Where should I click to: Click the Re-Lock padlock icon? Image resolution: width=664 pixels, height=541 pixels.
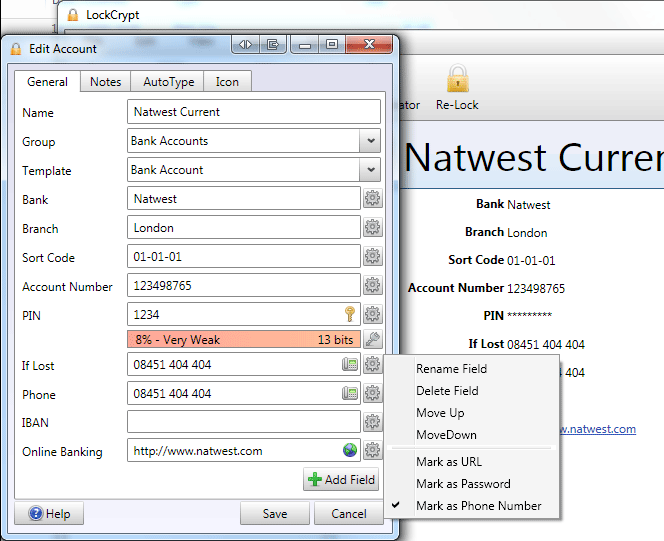[457, 78]
